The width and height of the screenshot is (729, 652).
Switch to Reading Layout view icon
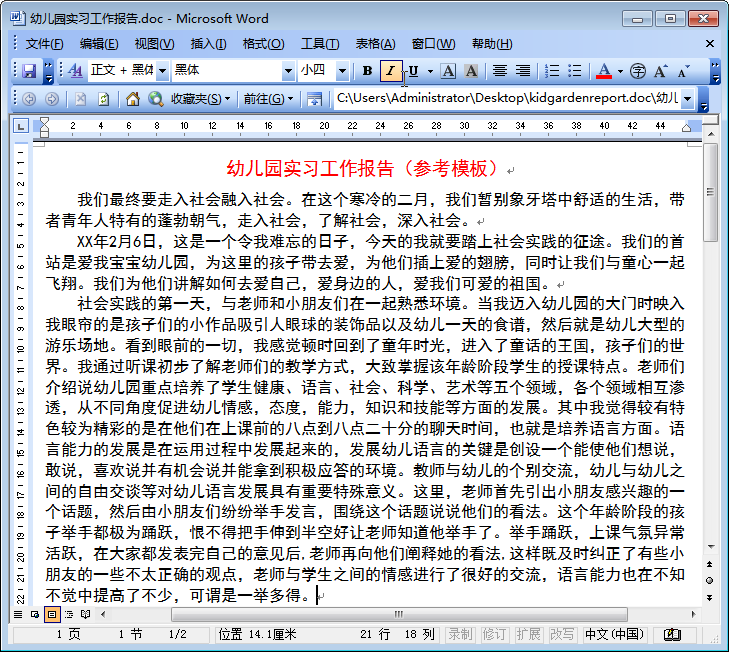(86, 614)
